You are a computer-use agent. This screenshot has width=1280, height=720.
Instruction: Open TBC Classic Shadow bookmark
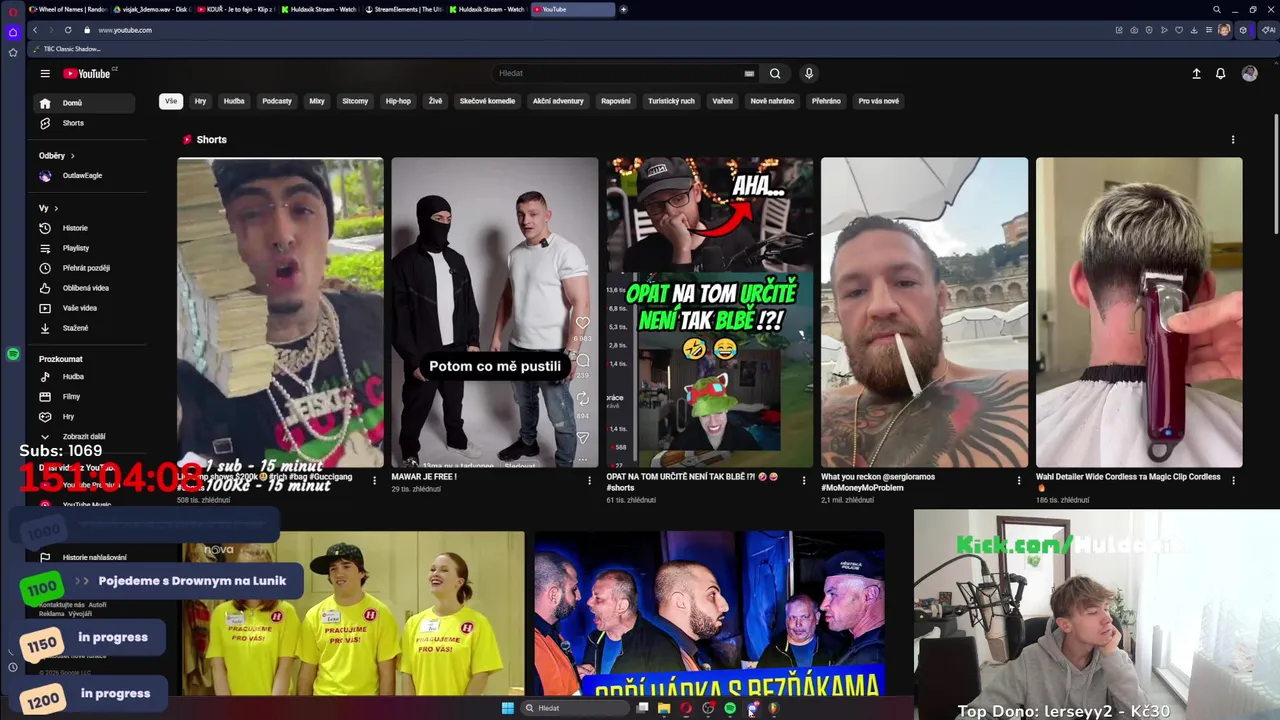66,49
